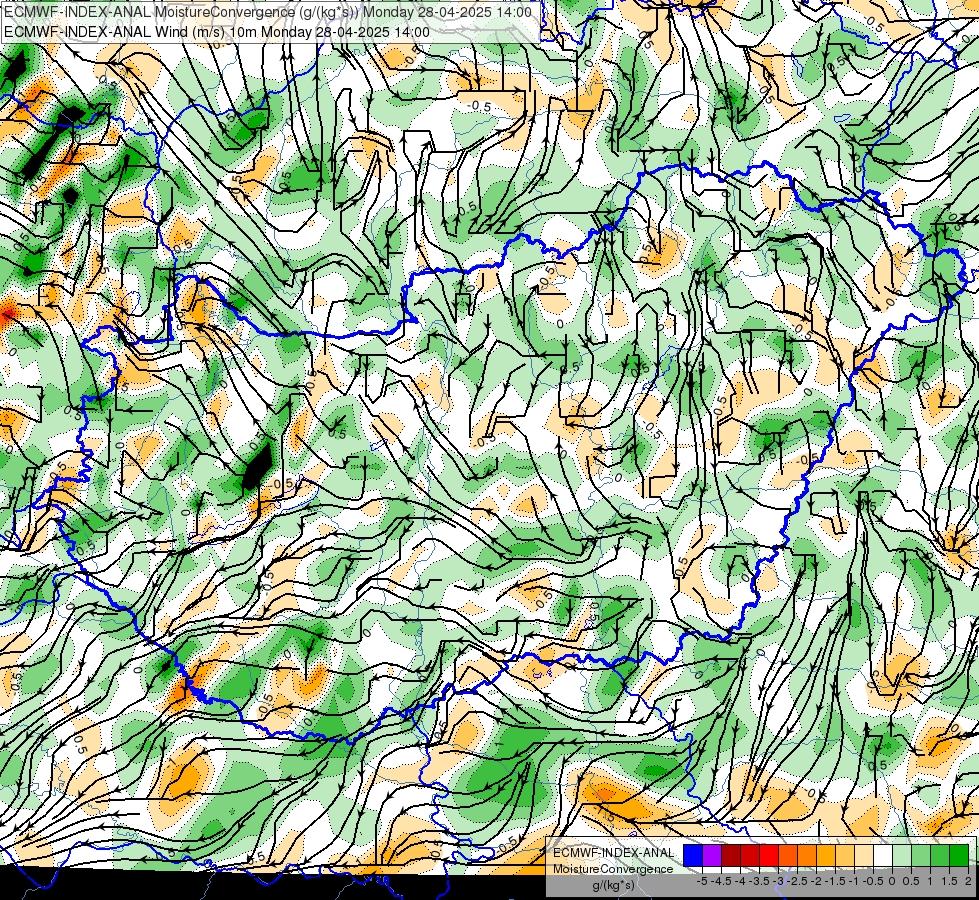The width and height of the screenshot is (979, 900).
Task: Click the darkest green legend swatch
Action: pyautogui.click(x=958, y=856)
